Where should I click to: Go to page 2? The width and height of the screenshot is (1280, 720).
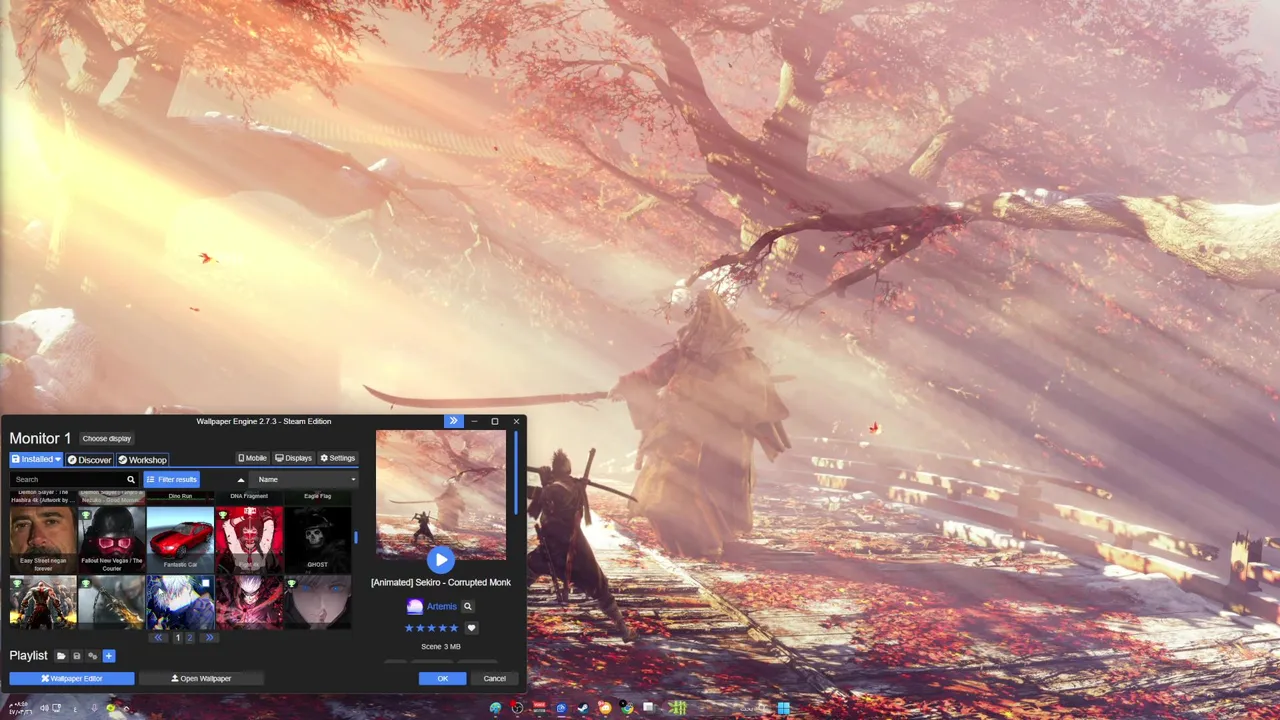click(189, 637)
